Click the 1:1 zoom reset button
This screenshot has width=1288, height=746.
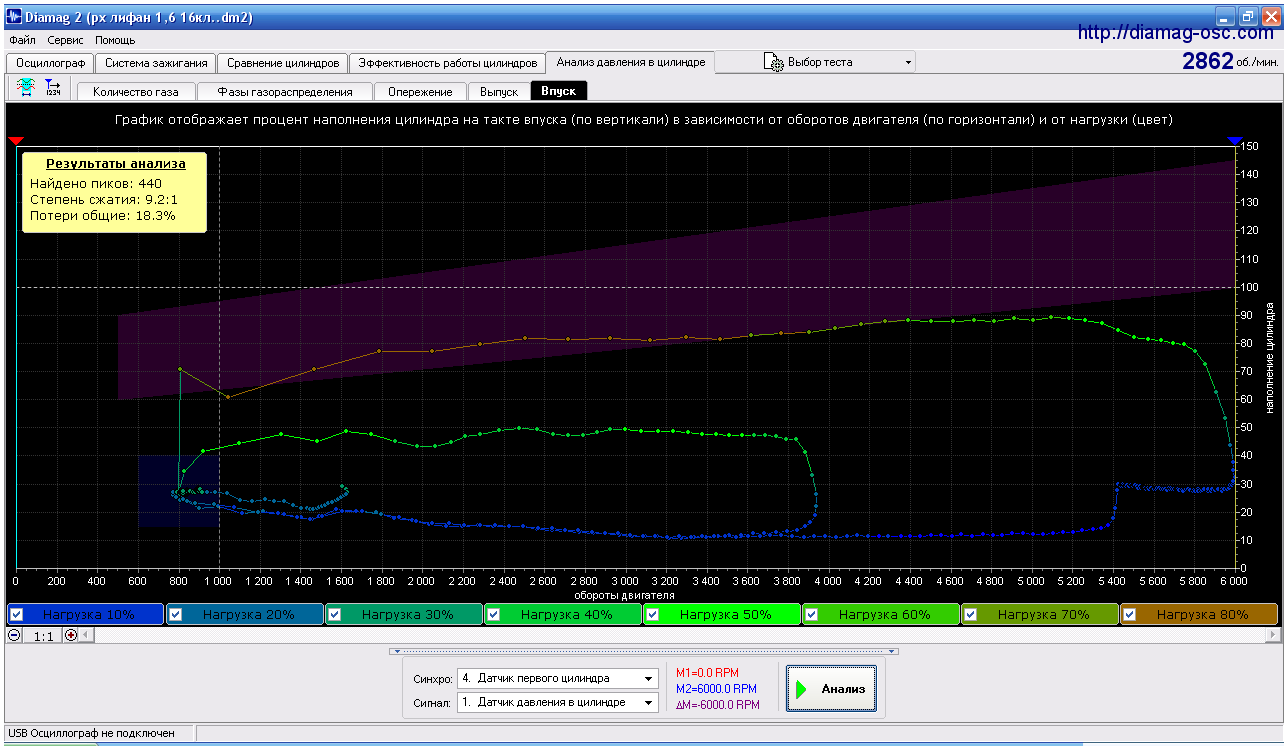[43, 635]
